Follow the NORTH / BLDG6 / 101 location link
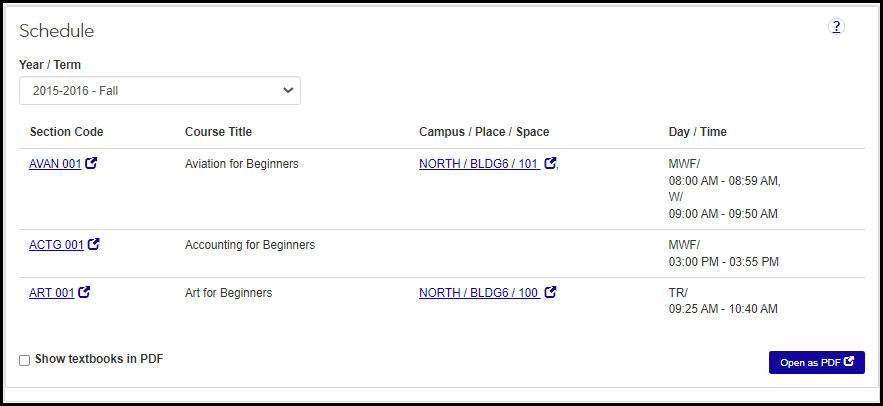 pos(479,164)
